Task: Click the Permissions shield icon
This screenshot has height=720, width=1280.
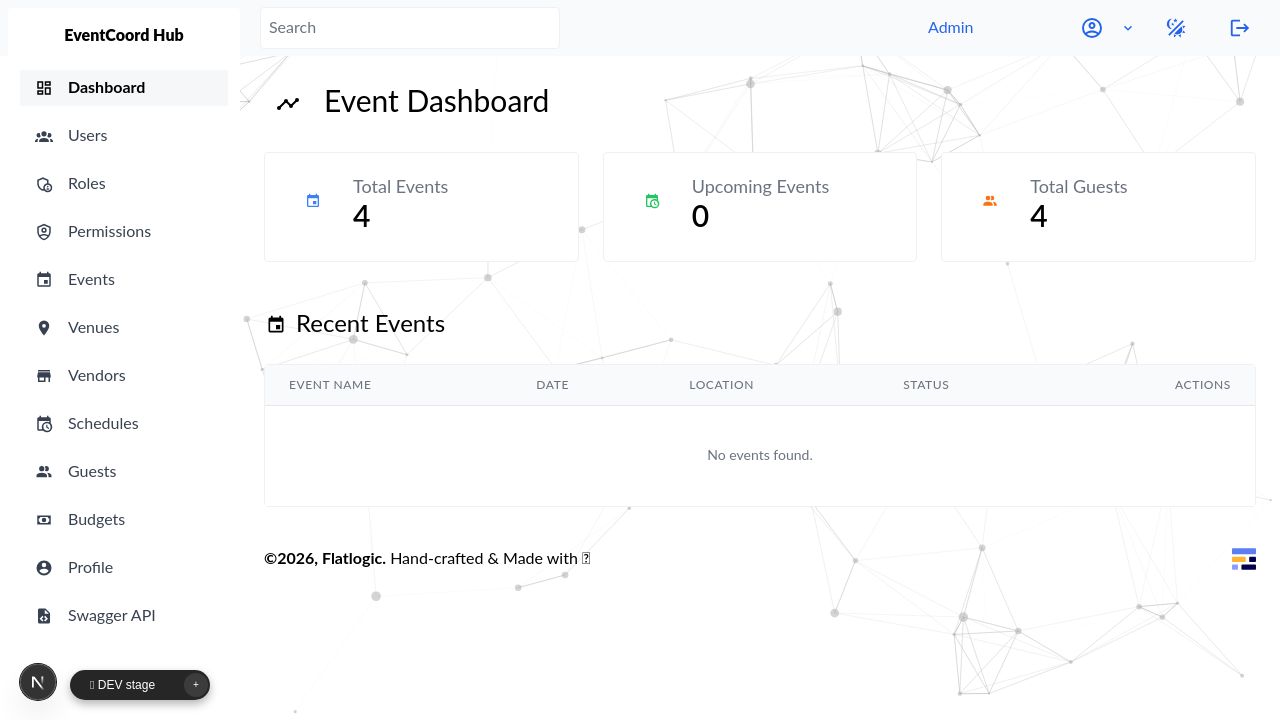Action: click(x=44, y=232)
